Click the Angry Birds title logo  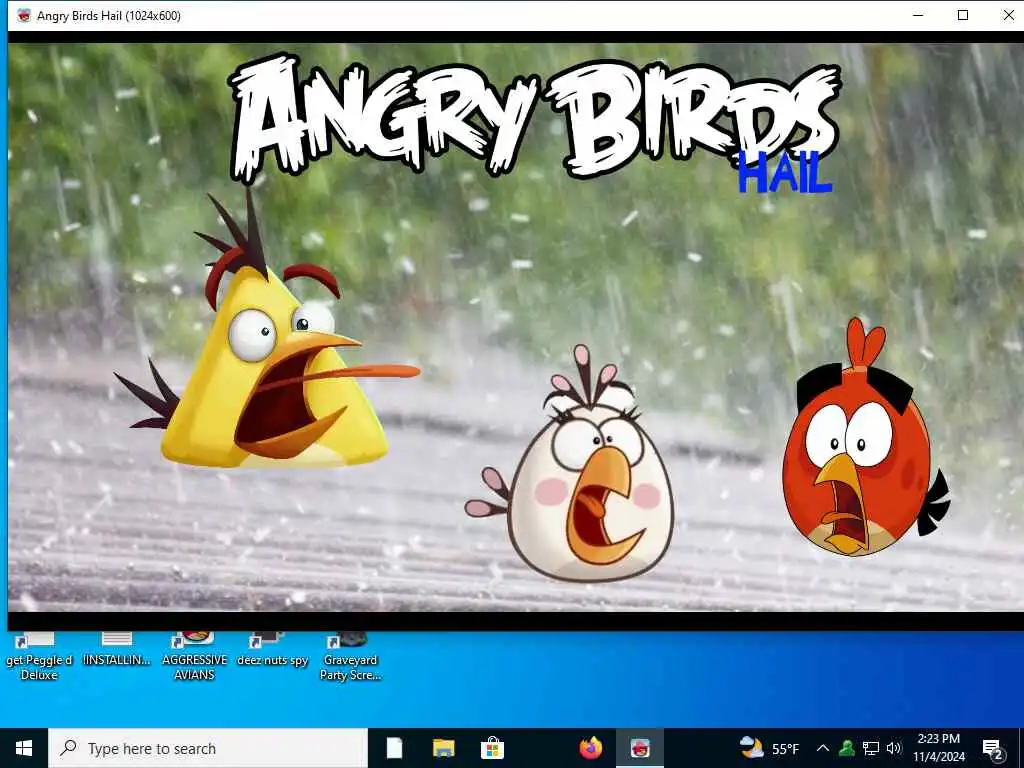tap(536, 118)
